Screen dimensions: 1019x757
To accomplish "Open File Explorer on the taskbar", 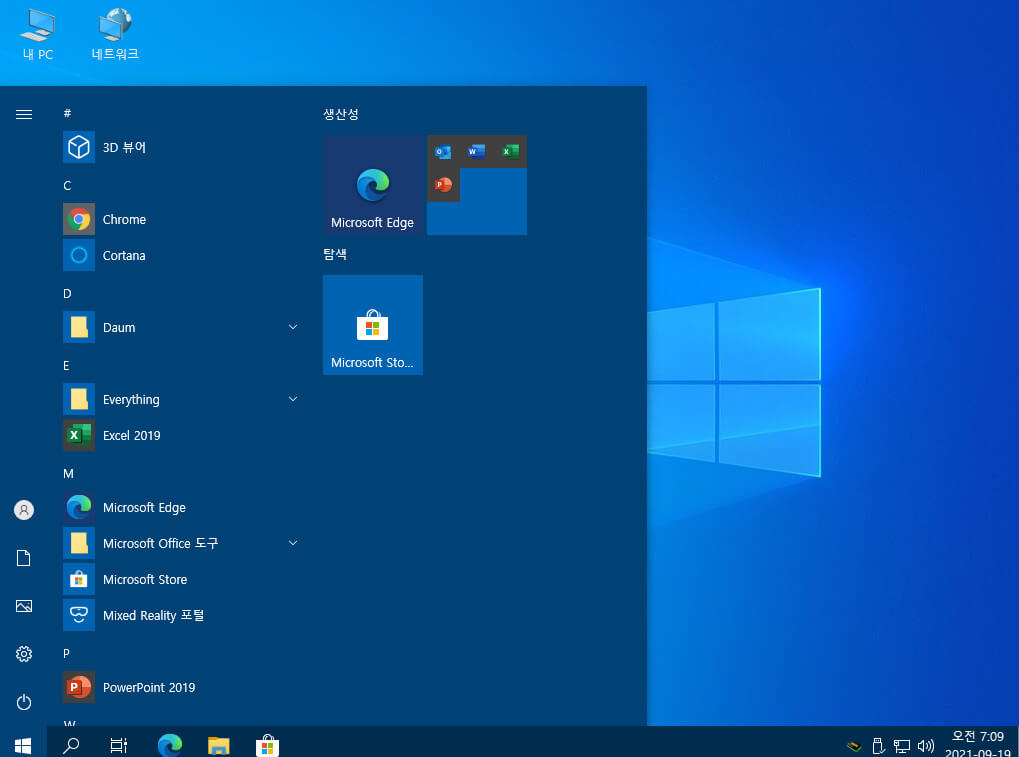I will [x=218, y=745].
